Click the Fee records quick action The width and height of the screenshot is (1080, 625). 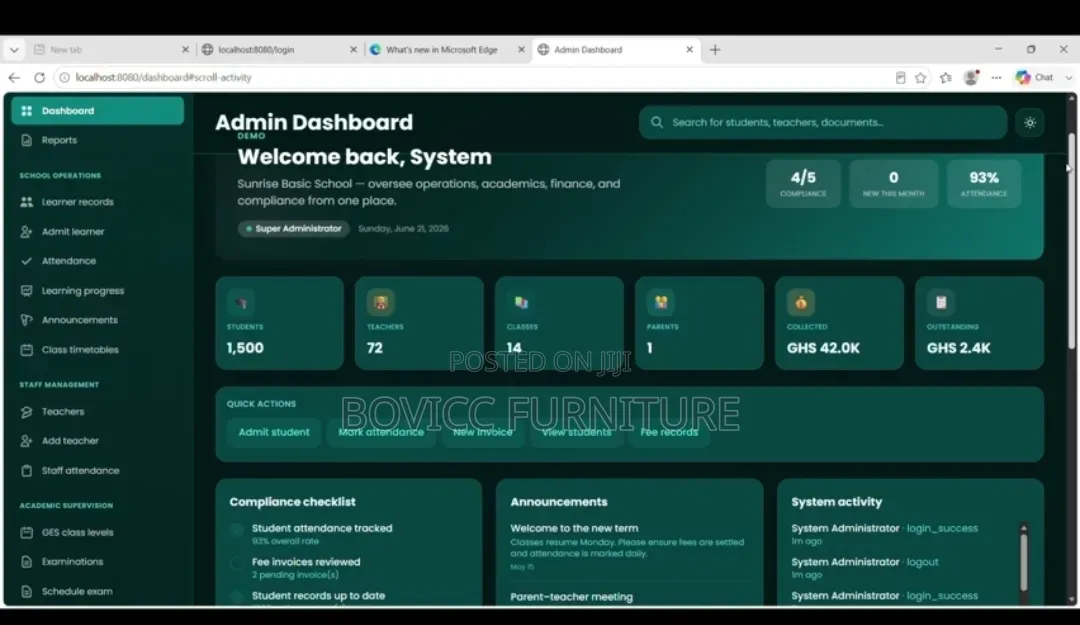[x=669, y=432]
